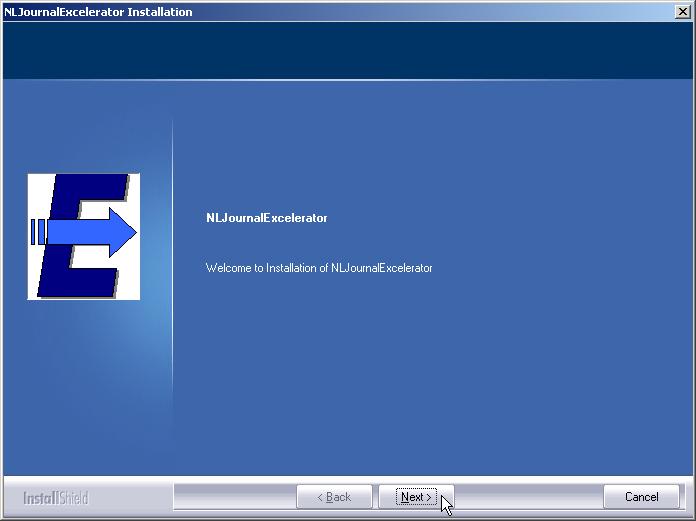The height and width of the screenshot is (521, 696).
Task: Click the 'Welcome to Installation' text
Action: (x=319, y=268)
